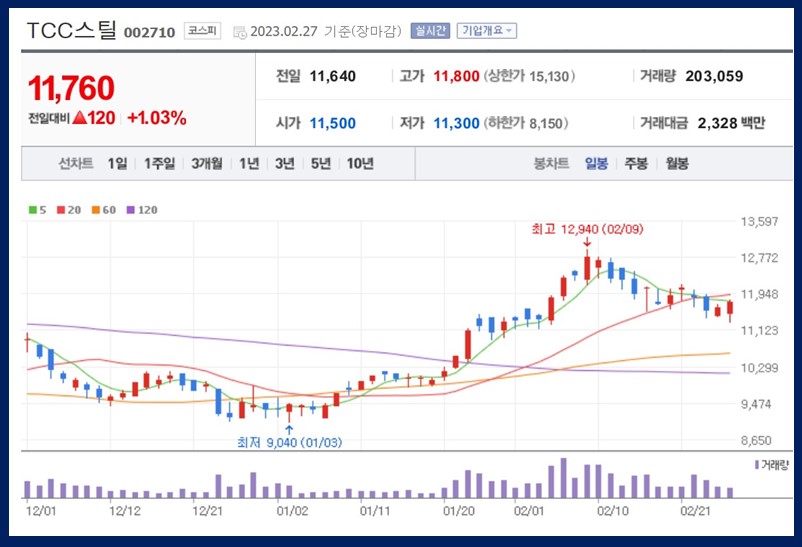Screen dimensions: 802x547
Task: Click the 실시간 real-time badge
Action: pos(430,31)
